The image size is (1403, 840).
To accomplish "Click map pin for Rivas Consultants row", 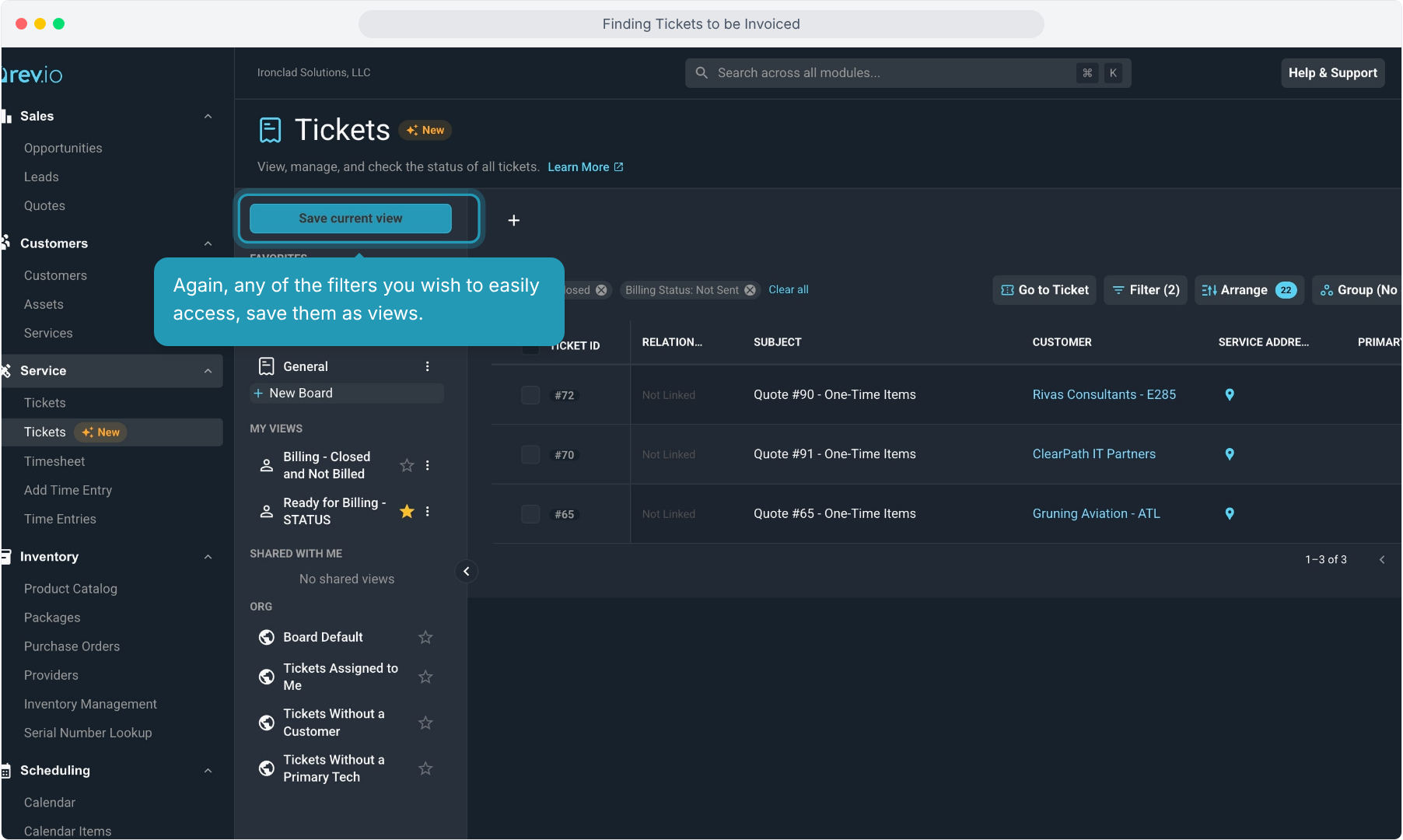I will [x=1230, y=394].
